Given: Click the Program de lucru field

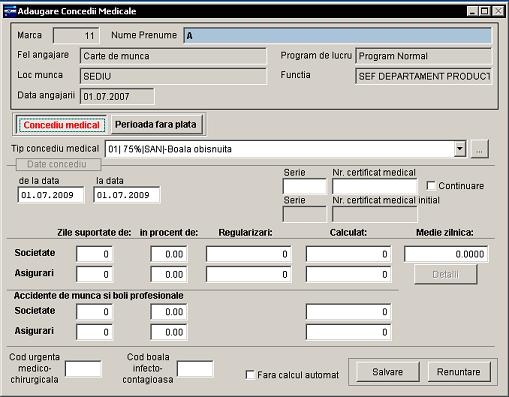Looking at the screenshot, I should pyautogui.click(x=424, y=56).
